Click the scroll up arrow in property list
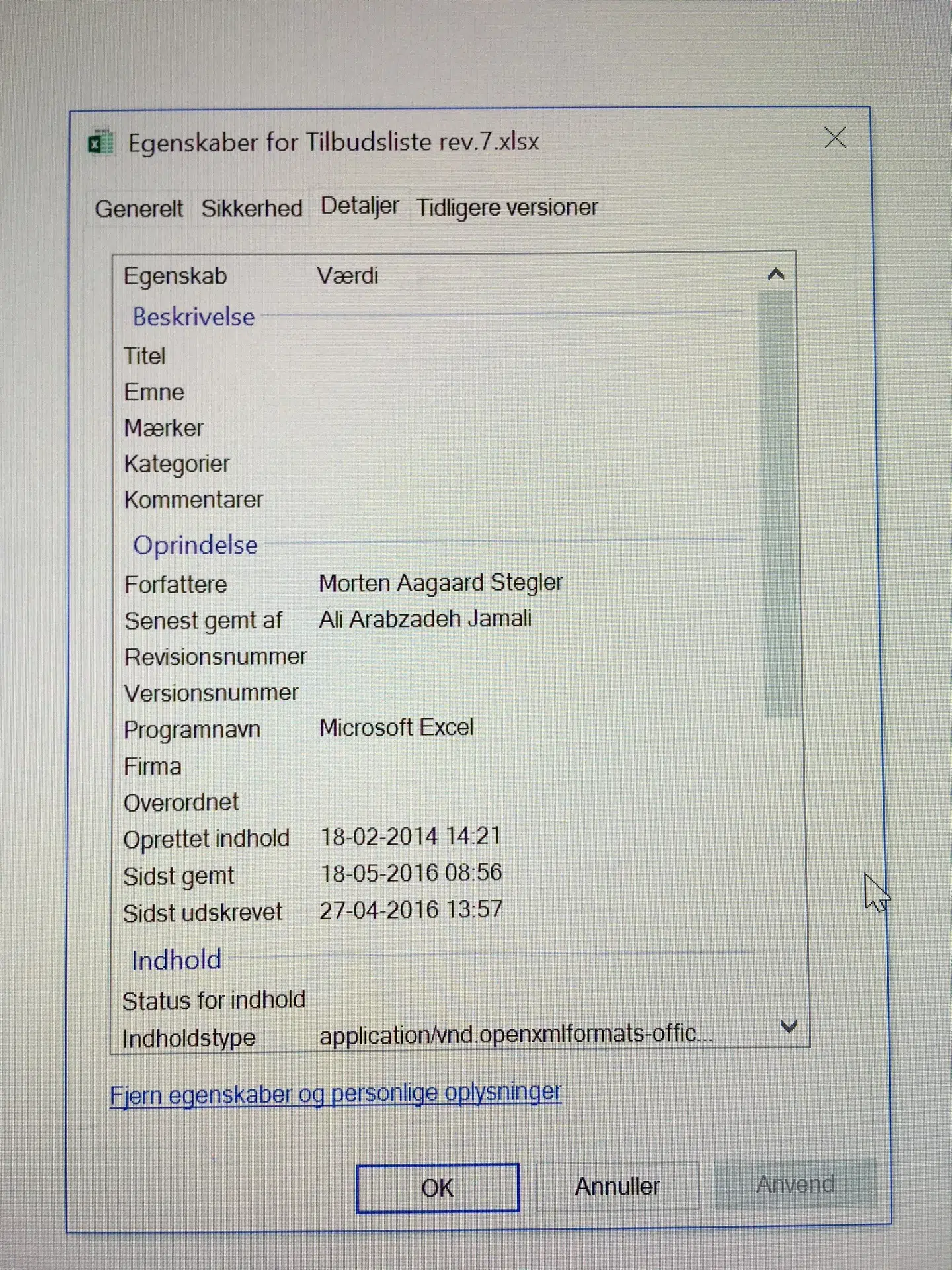The width and height of the screenshot is (952, 1270). (x=776, y=274)
